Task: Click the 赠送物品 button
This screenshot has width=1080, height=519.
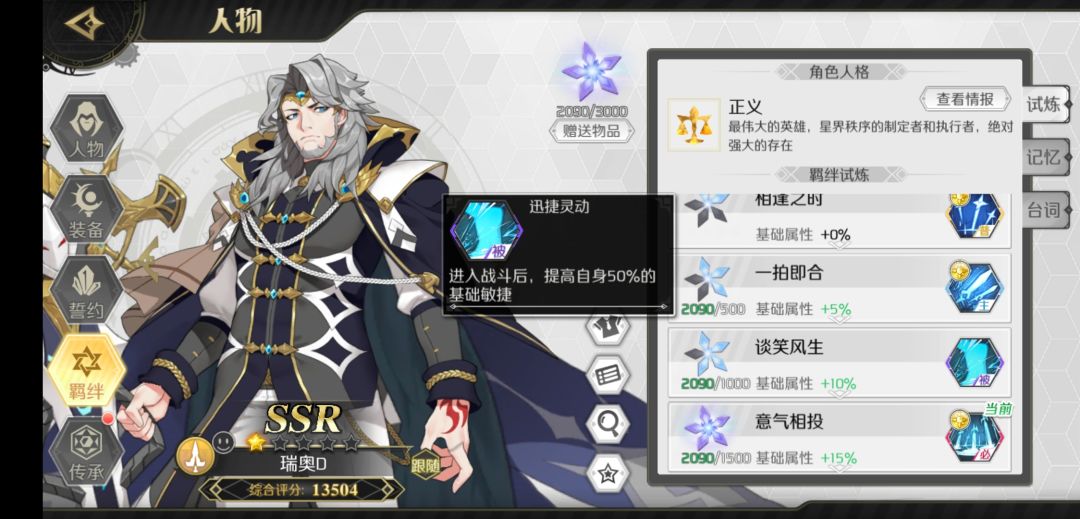Action: tap(592, 130)
